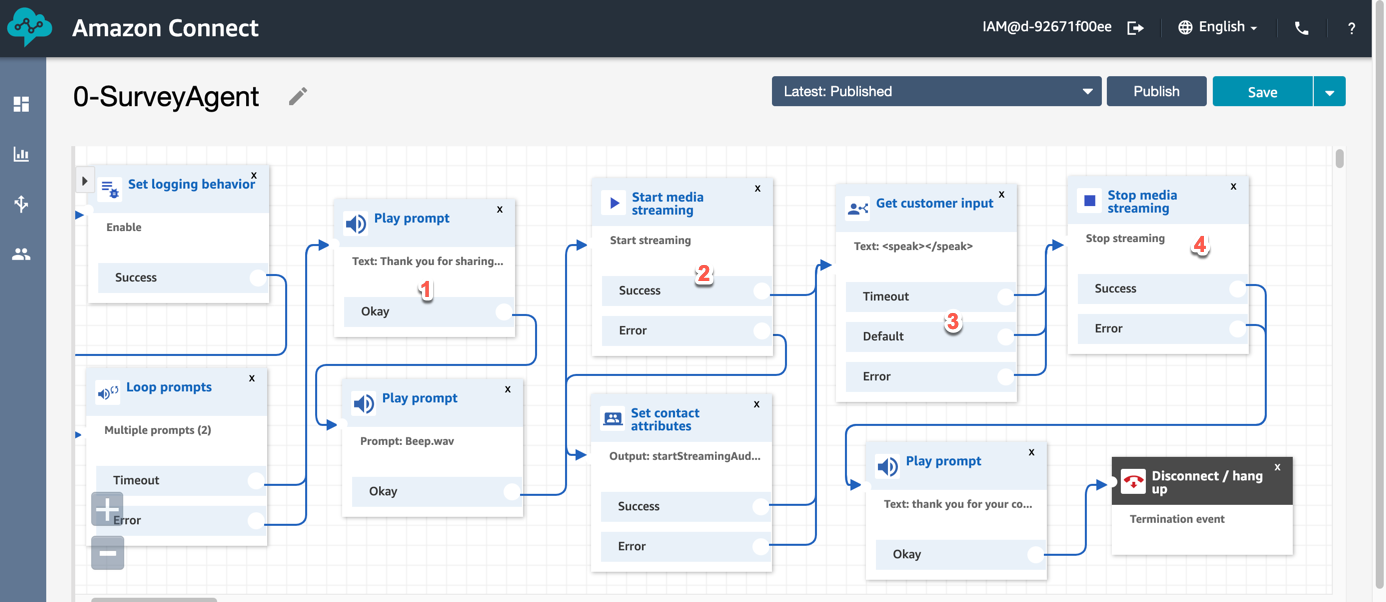The width and height of the screenshot is (1386, 602).
Task: Click Success connector of Set contact attributes
Action: 761,507
